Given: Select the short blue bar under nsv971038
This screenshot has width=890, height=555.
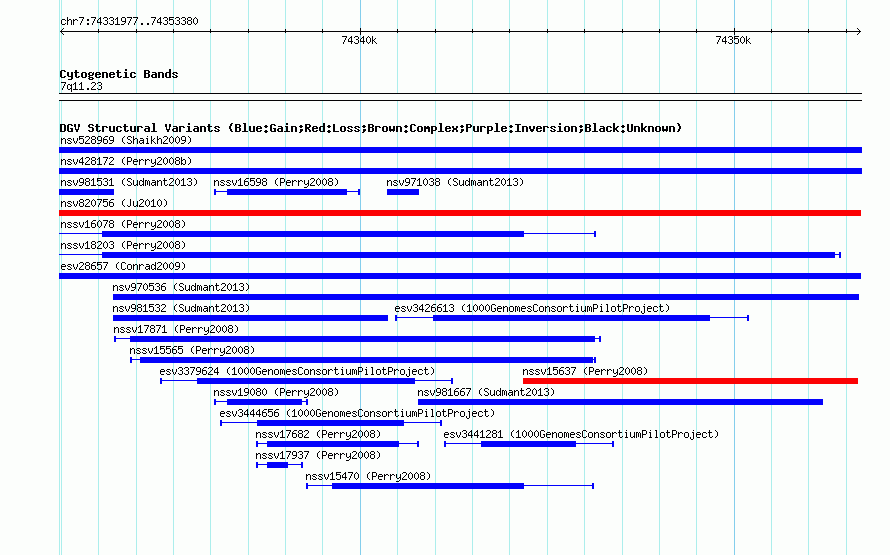Looking at the screenshot, I should 403,192.
